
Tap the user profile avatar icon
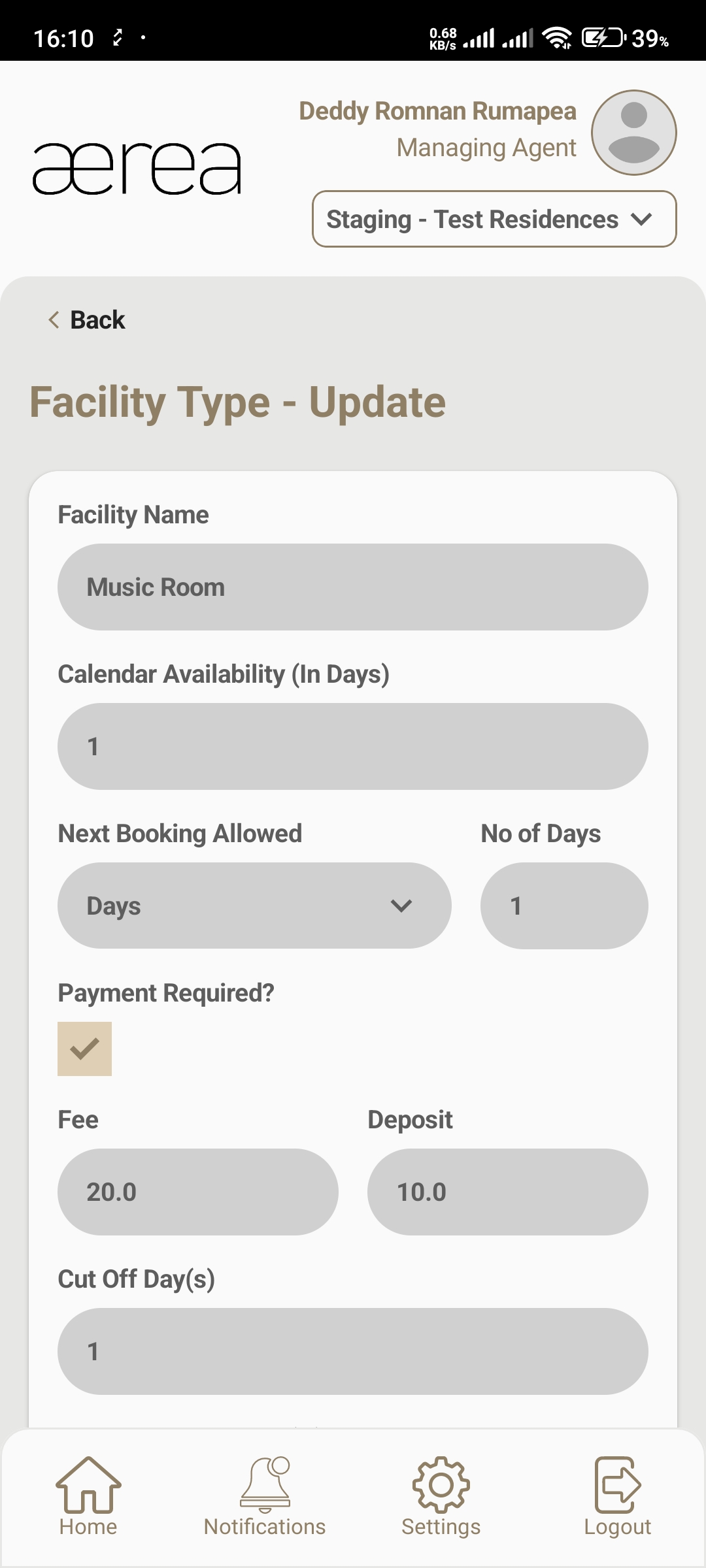[x=633, y=133]
